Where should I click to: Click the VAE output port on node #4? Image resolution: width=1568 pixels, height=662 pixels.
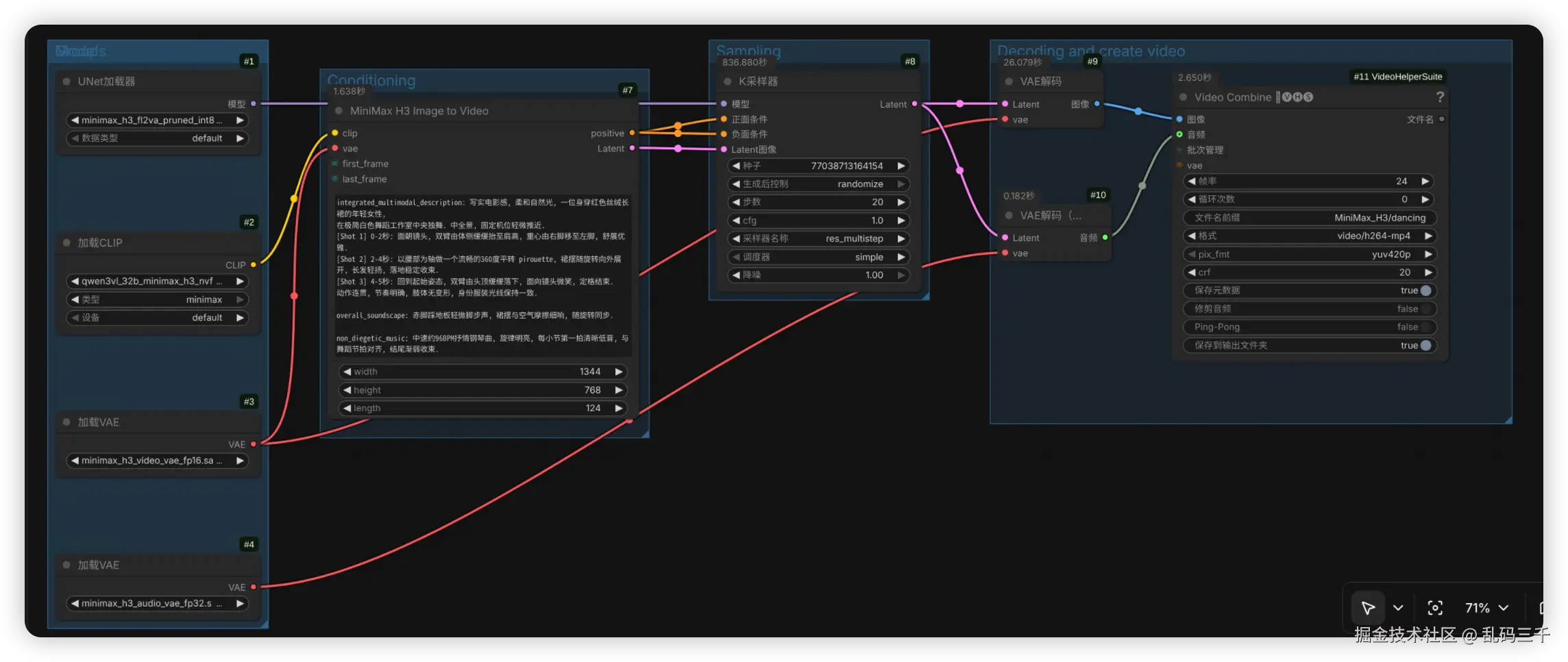point(254,587)
